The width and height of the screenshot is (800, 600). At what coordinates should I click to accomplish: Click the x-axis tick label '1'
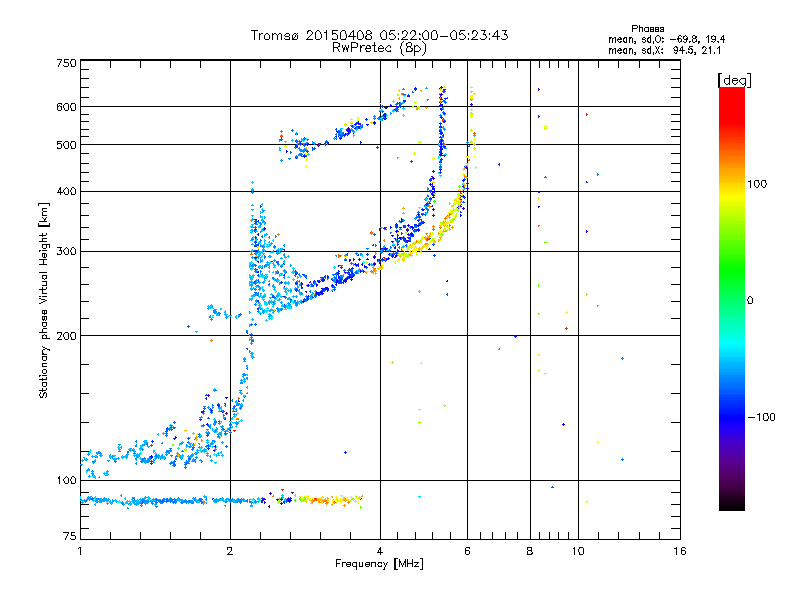coord(80,551)
